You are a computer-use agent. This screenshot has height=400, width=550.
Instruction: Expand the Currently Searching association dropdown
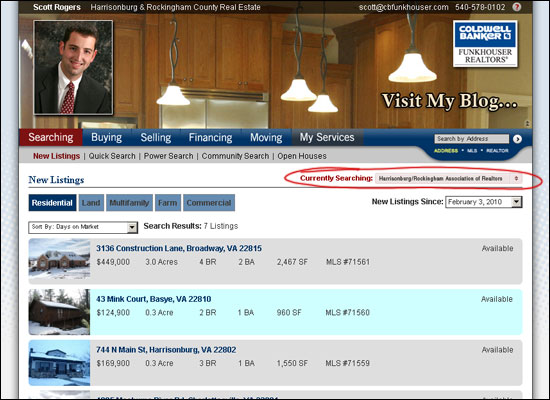pyautogui.click(x=449, y=179)
